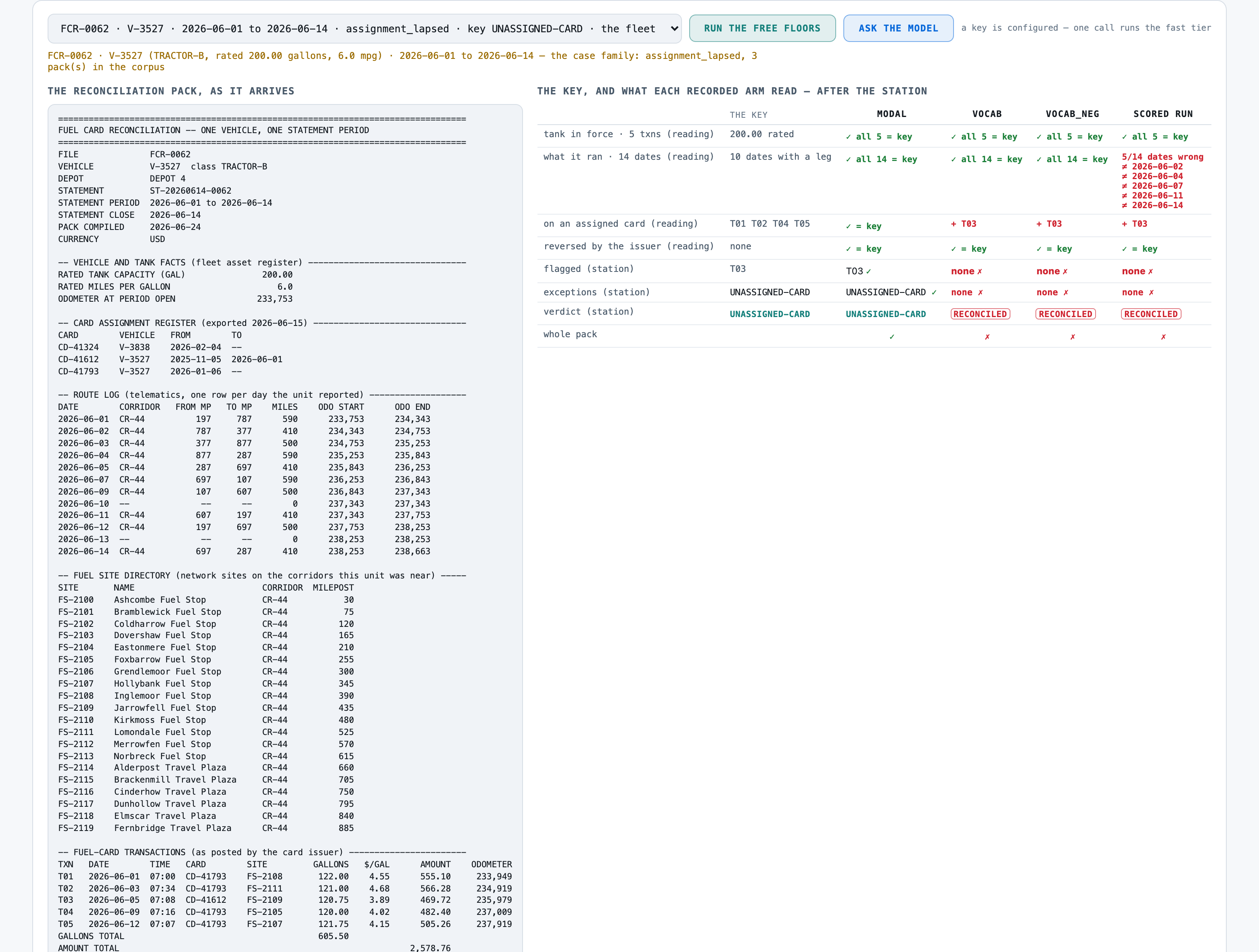Screen dimensions: 1259x952
Task: Click the 'THE KEY, AND WHAT EACH RECORDED ARM READ' heading
Action: 732,91
